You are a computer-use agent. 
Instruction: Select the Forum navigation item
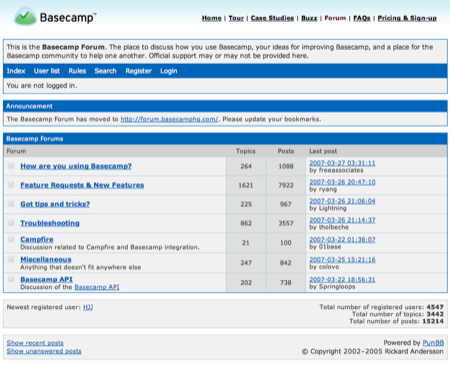tap(335, 18)
